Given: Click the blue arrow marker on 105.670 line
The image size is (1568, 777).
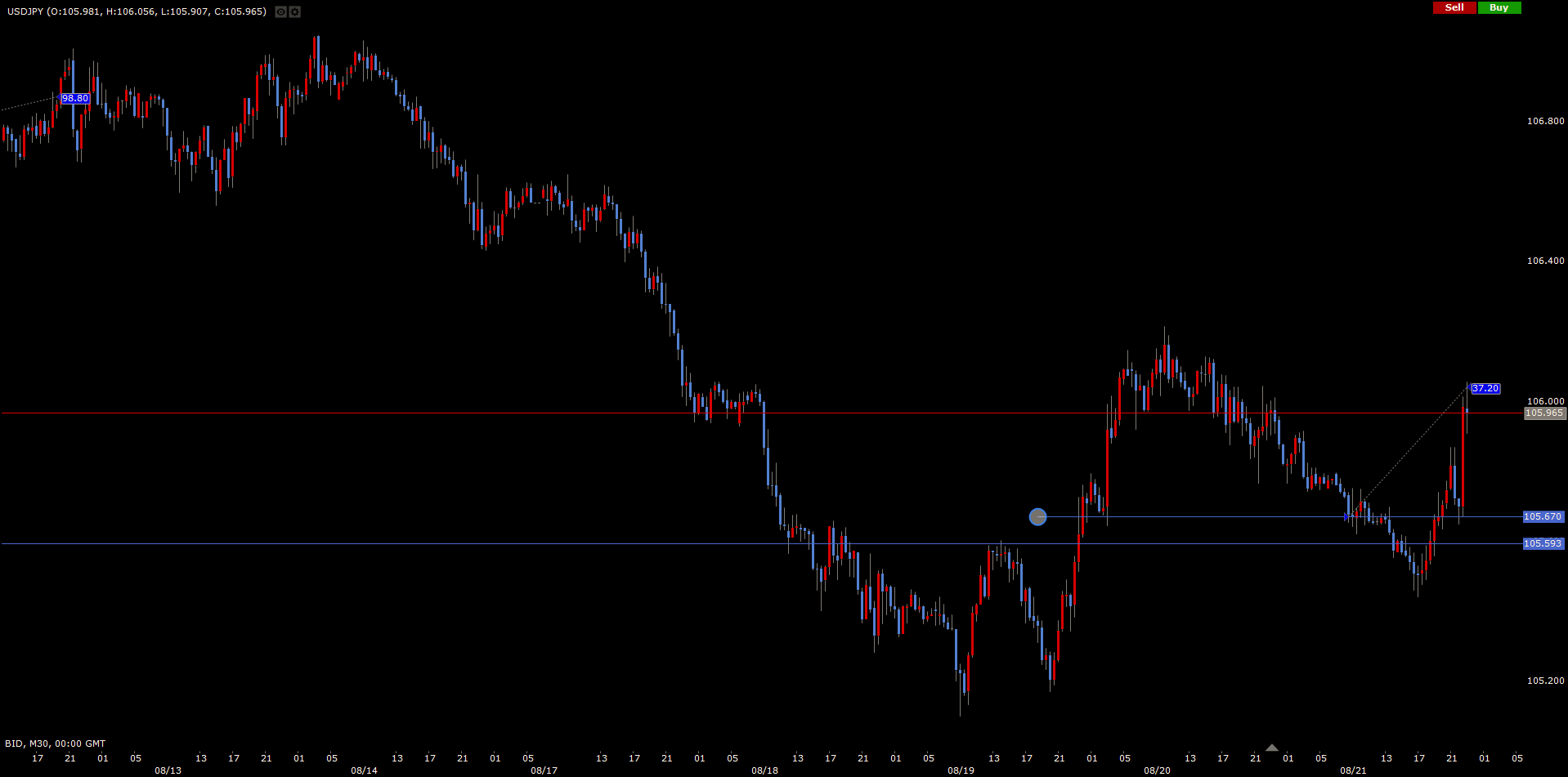Looking at the screenshot, I should click(x=1347, y=516).
